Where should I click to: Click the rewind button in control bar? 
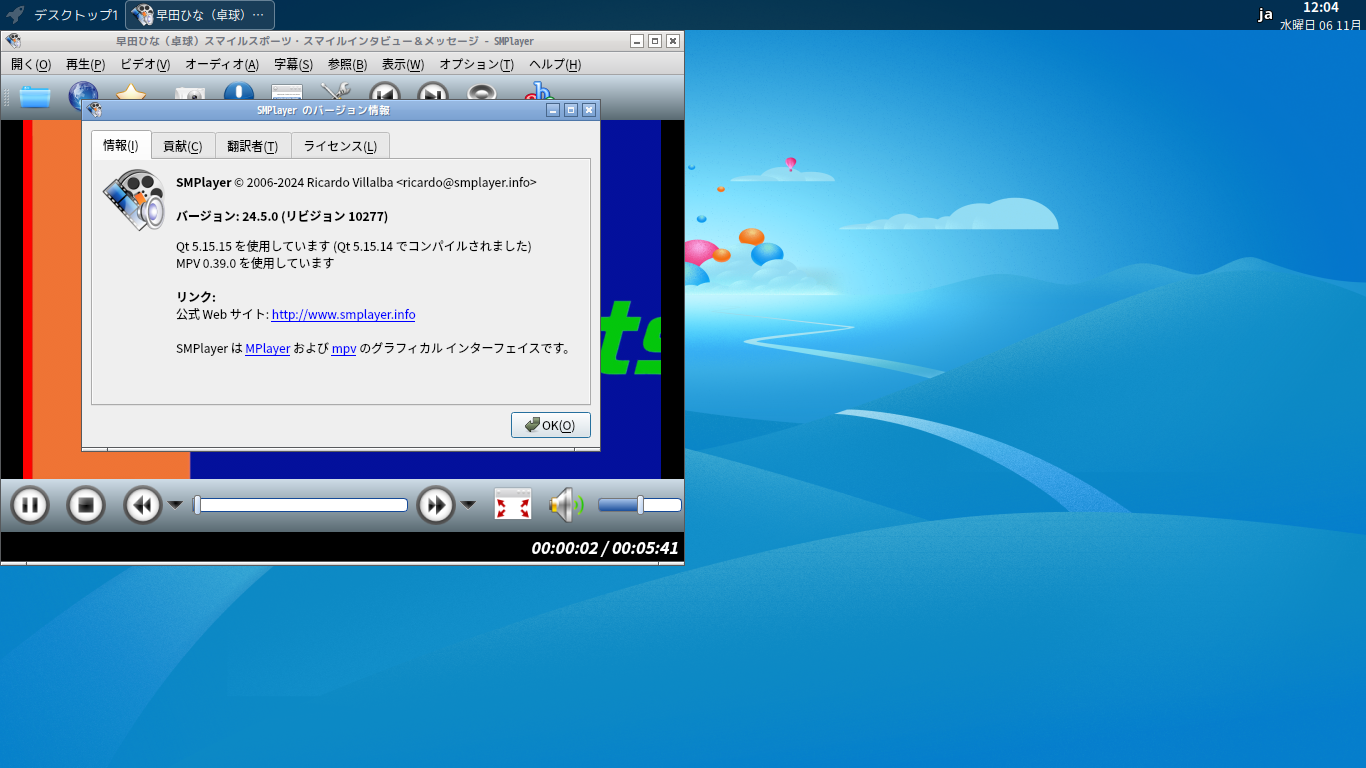(x=143, y=505)
